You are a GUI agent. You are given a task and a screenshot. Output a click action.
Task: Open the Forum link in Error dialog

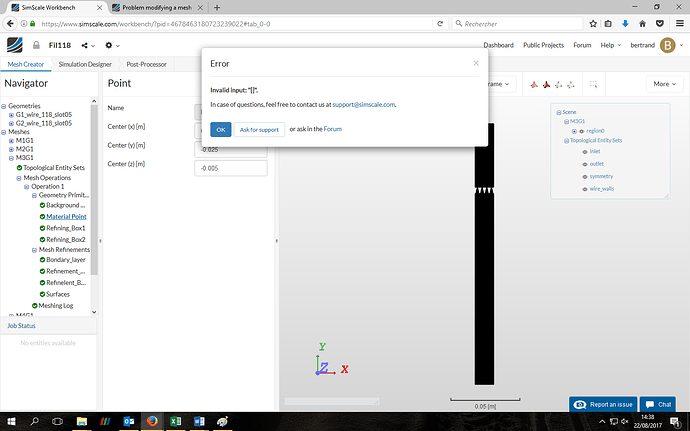coord(333,129)
